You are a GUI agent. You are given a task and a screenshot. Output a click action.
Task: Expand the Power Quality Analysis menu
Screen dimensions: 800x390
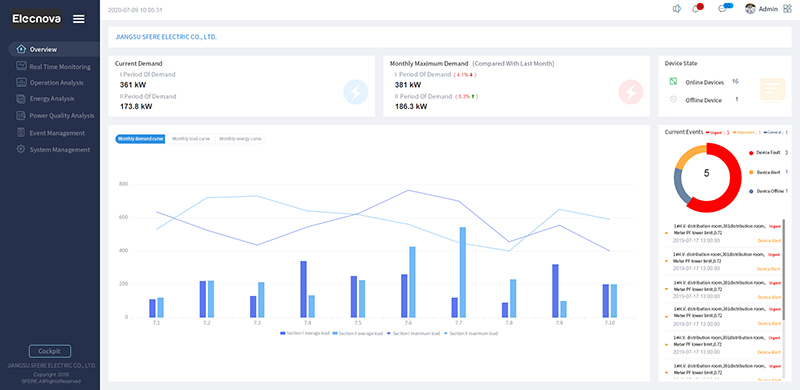(56, 115)
